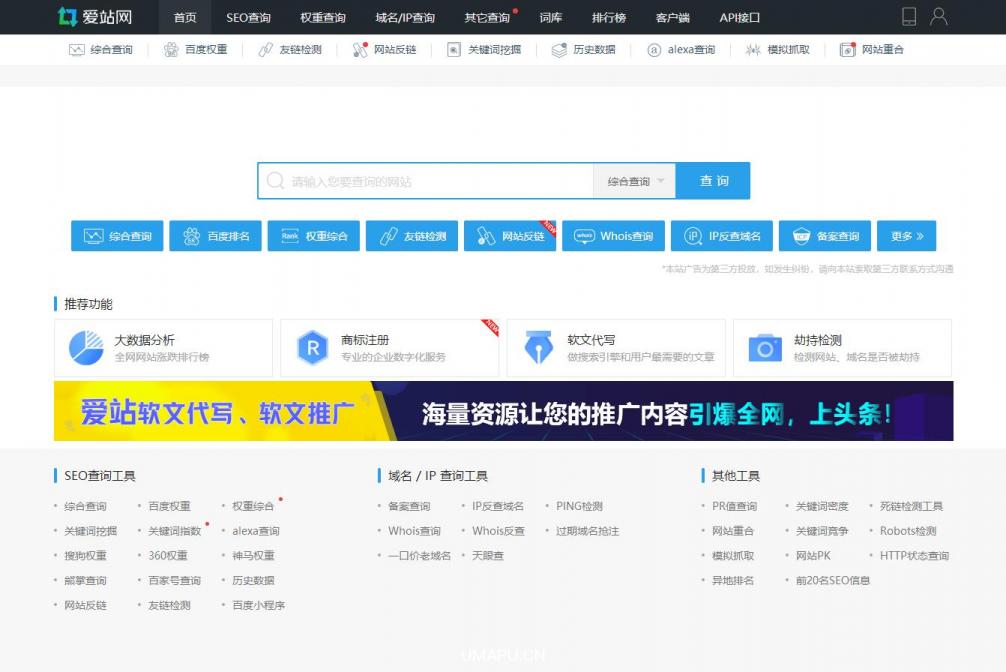Open 劫持检测 via its camera icon
This screenshot has width=1006, height=672.
[767, 345]
